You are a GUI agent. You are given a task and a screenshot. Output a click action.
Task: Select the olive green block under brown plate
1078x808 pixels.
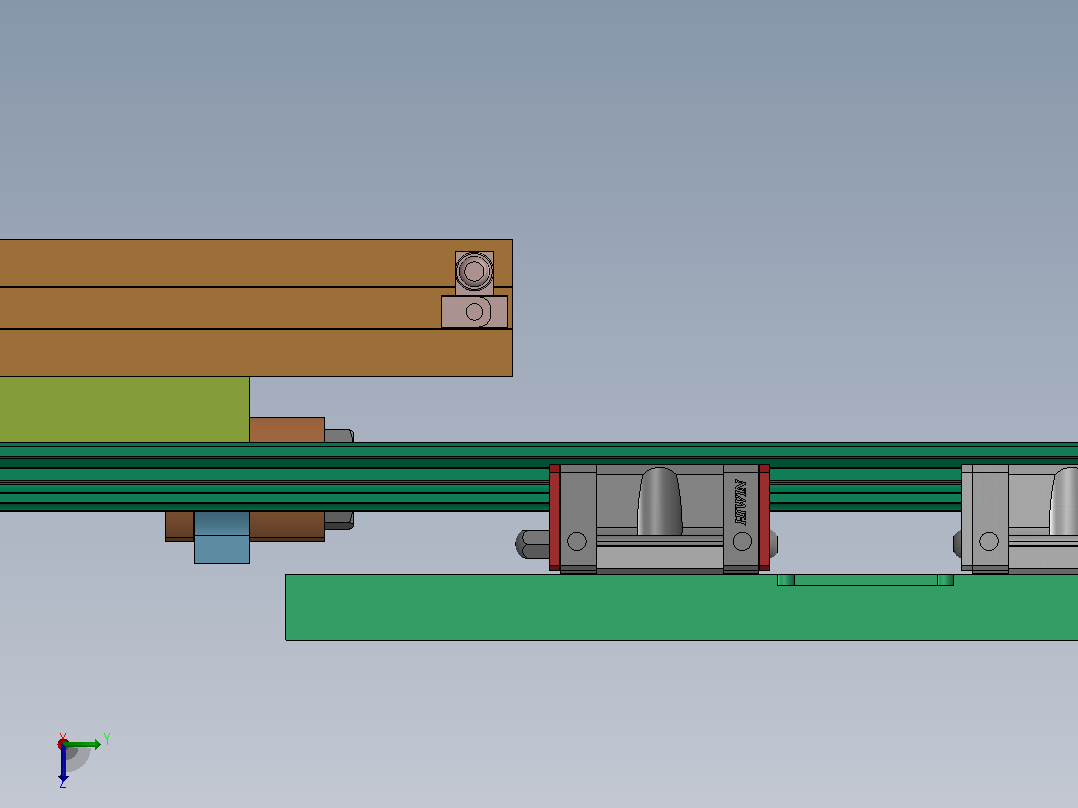click(124, 409)
